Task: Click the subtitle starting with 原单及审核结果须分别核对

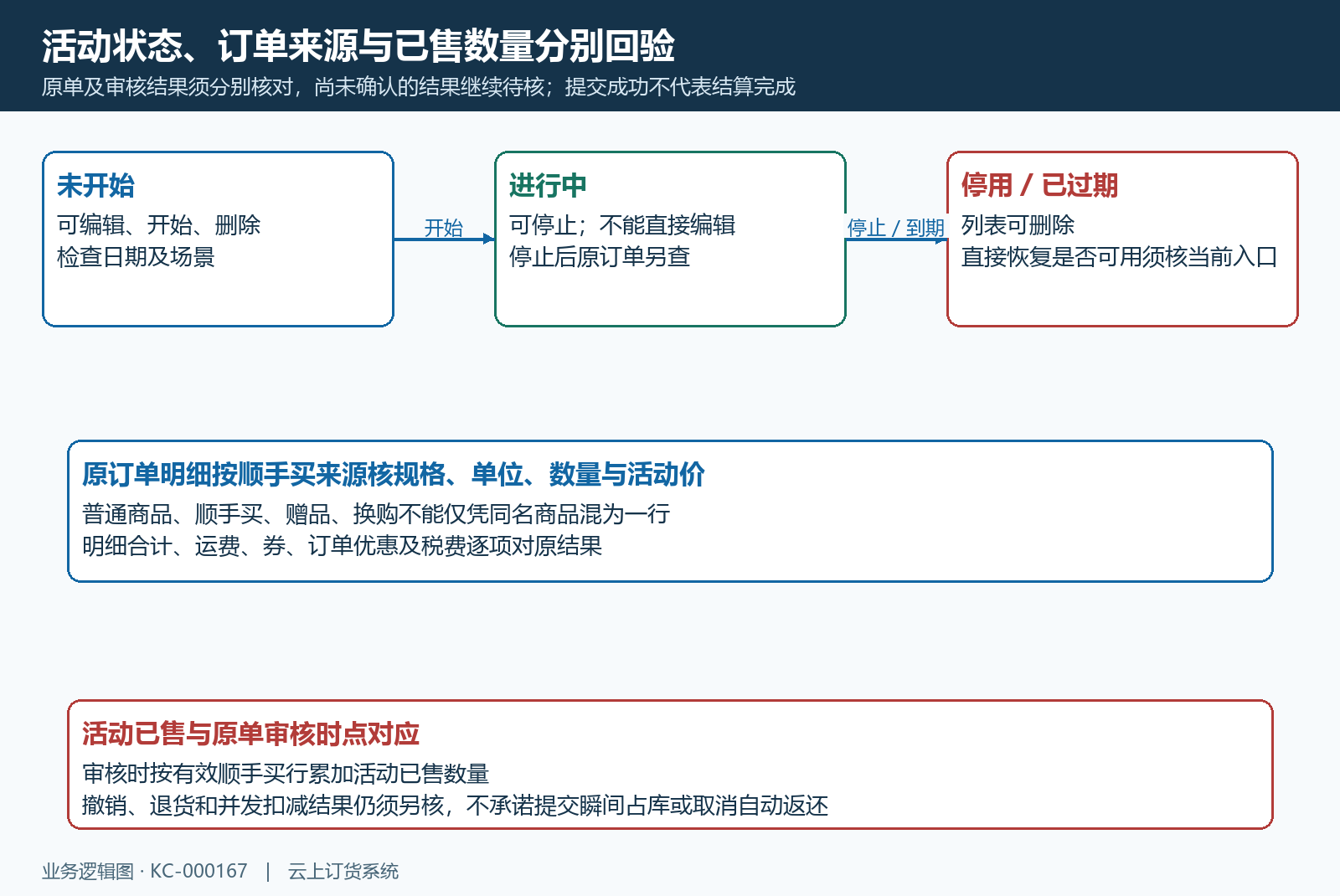Action: point(419,87)
